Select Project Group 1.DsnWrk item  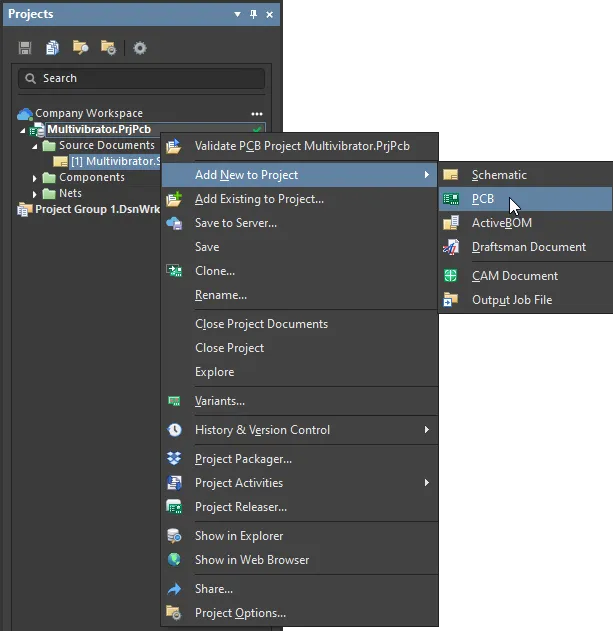pyautogui.click(x=97, y=209)
